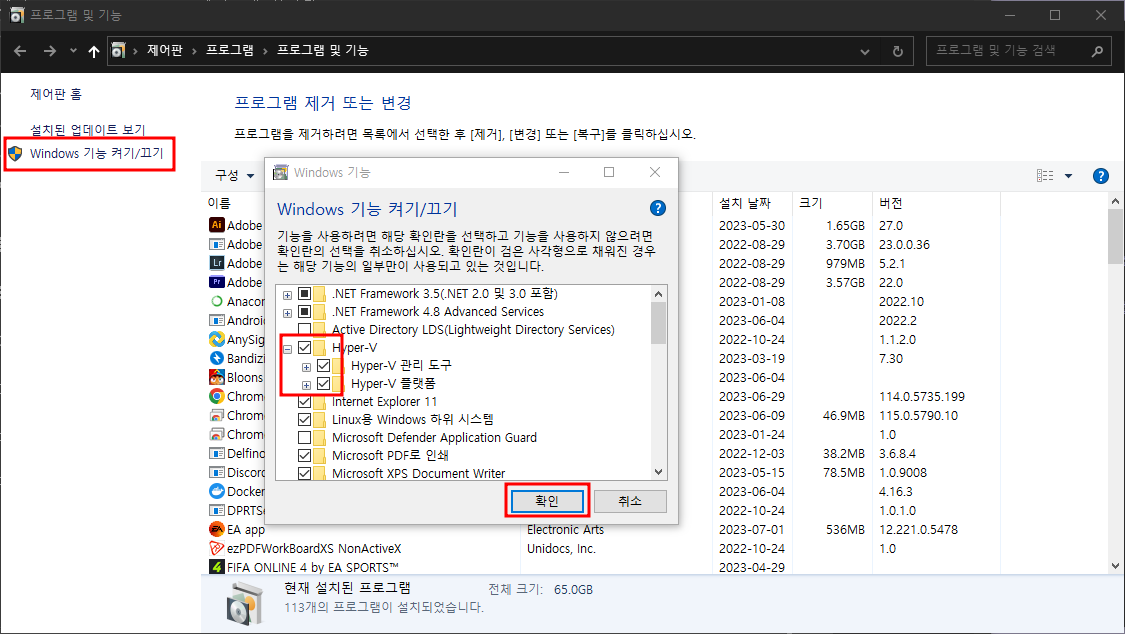This screenshot has width=1125, height=634.
Task: Click main program list scrollbar down arrow
Action: 1115,565
